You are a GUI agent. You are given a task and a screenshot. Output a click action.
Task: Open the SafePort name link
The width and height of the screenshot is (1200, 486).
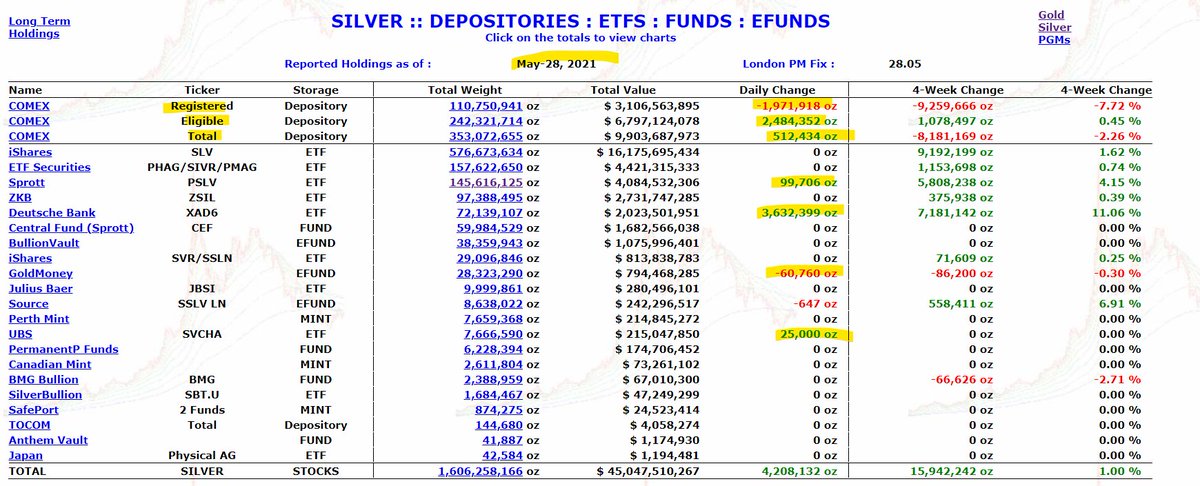pos(36,409)
